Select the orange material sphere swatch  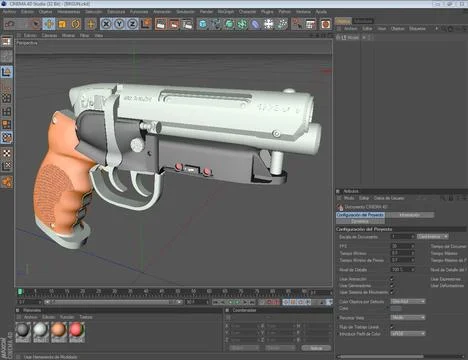pyautogui.click(x=58, y=331)
